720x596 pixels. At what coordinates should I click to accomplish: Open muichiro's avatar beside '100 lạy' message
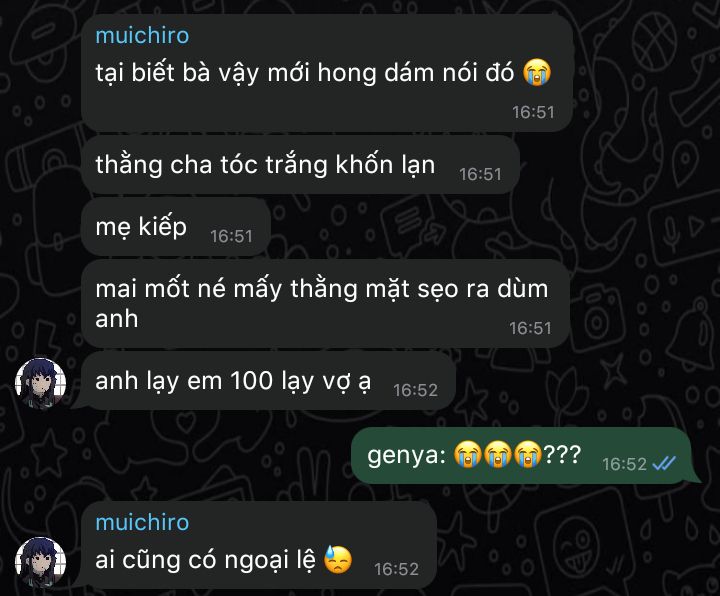click(40, 382)
